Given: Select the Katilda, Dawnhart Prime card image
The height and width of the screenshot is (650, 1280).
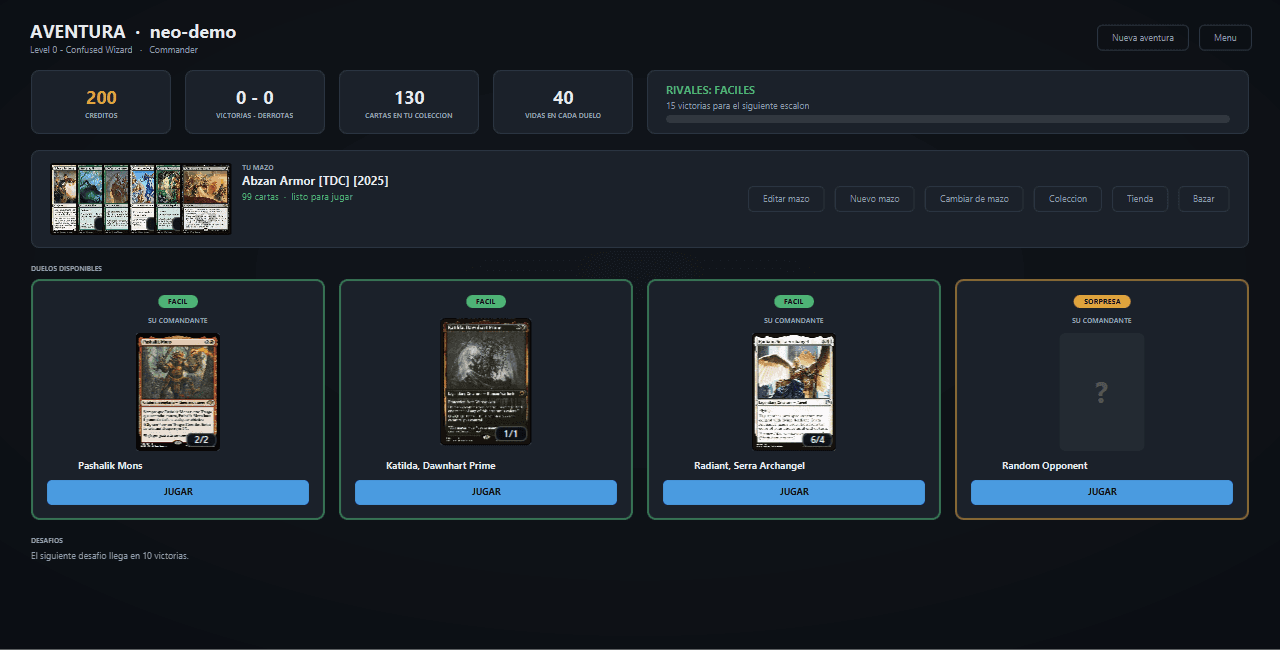Looking at the screenshot, I should [x=486, y=381].
